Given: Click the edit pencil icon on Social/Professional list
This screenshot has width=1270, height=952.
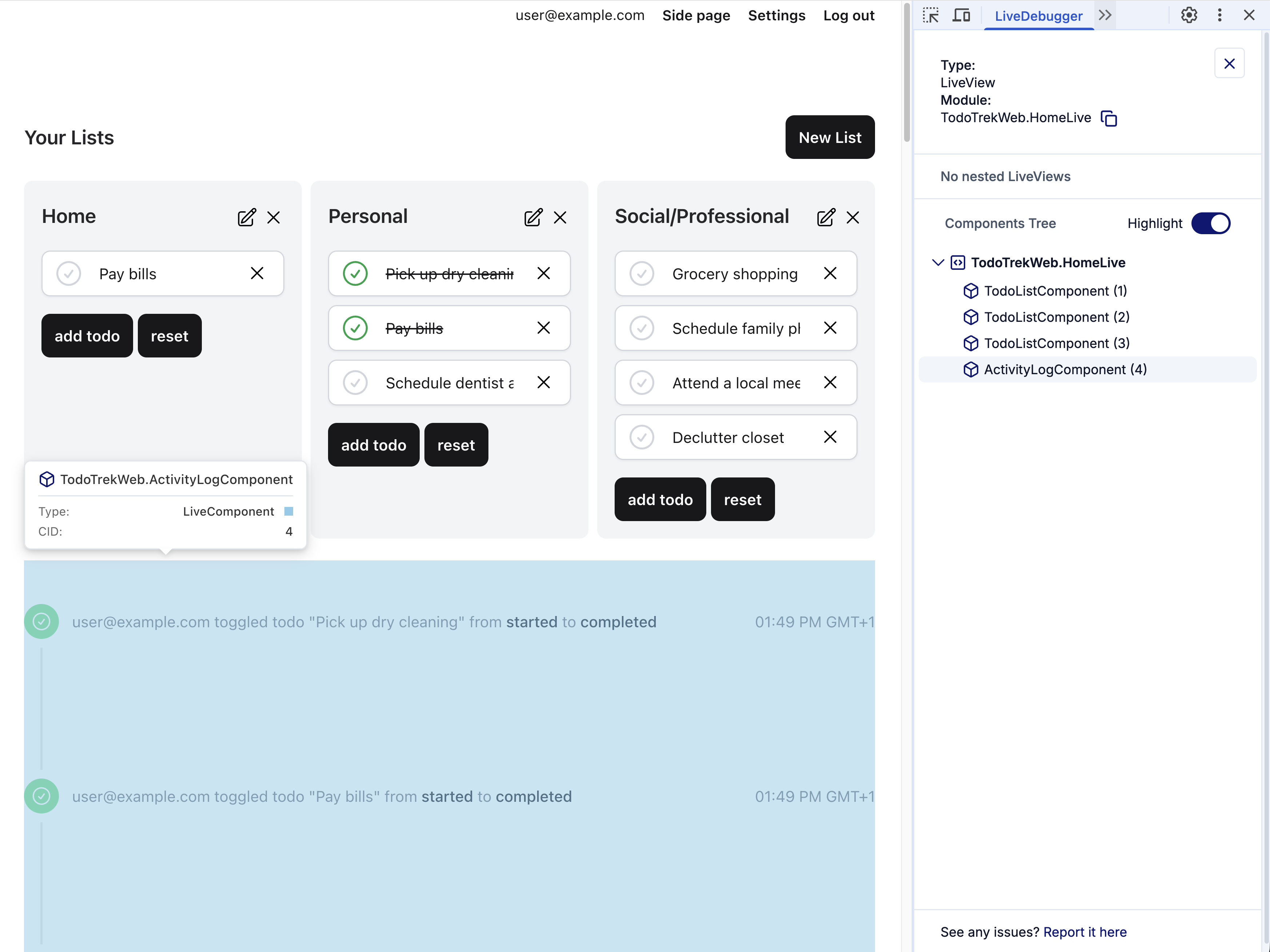Looking at the screenshot, I should click(x=826, y=217).
